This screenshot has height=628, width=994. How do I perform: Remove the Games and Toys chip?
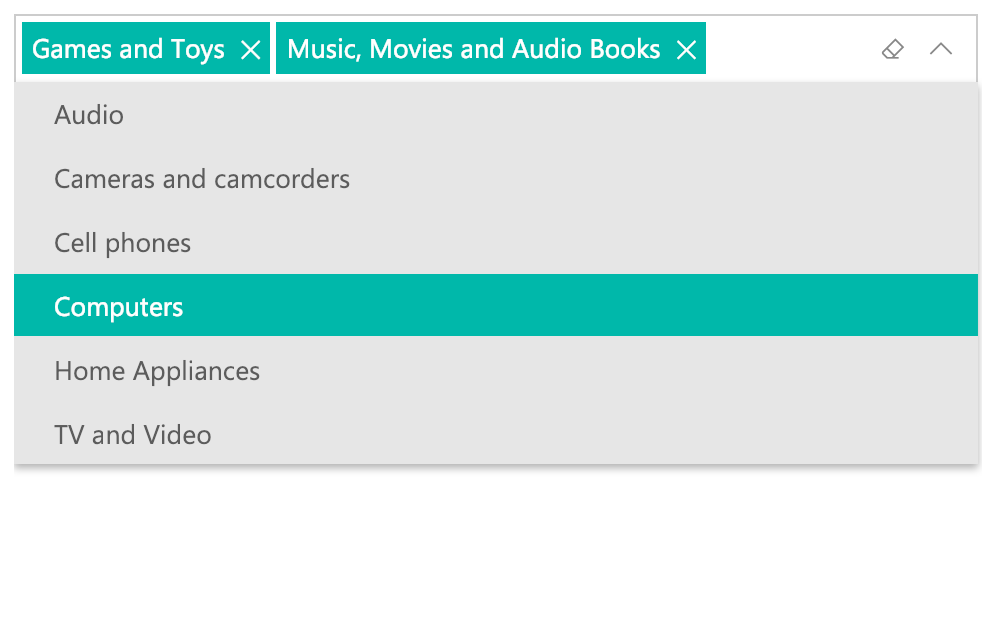[250, 49]
